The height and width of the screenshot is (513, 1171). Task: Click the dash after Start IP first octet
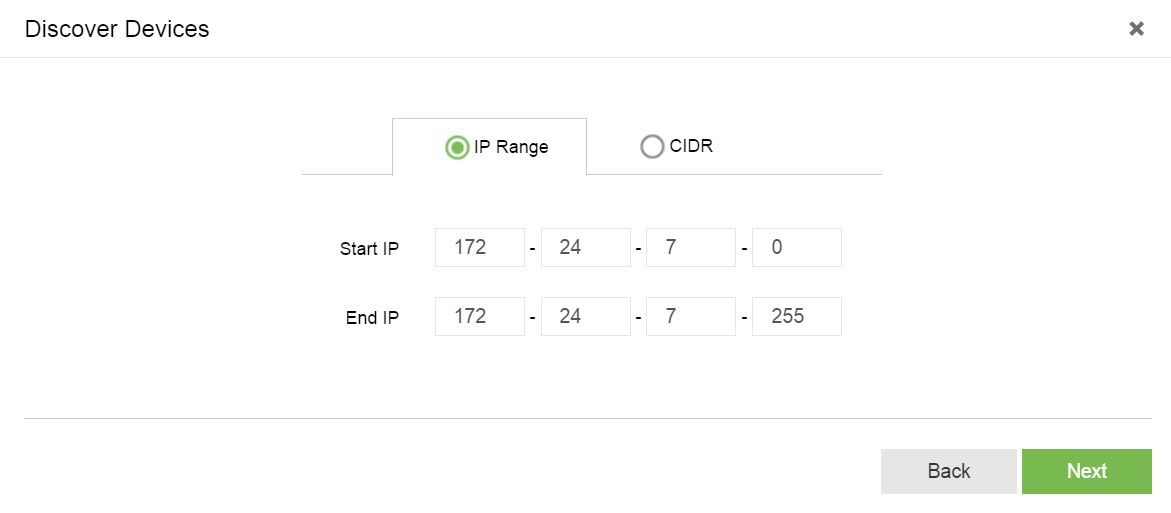pos(533,249)
